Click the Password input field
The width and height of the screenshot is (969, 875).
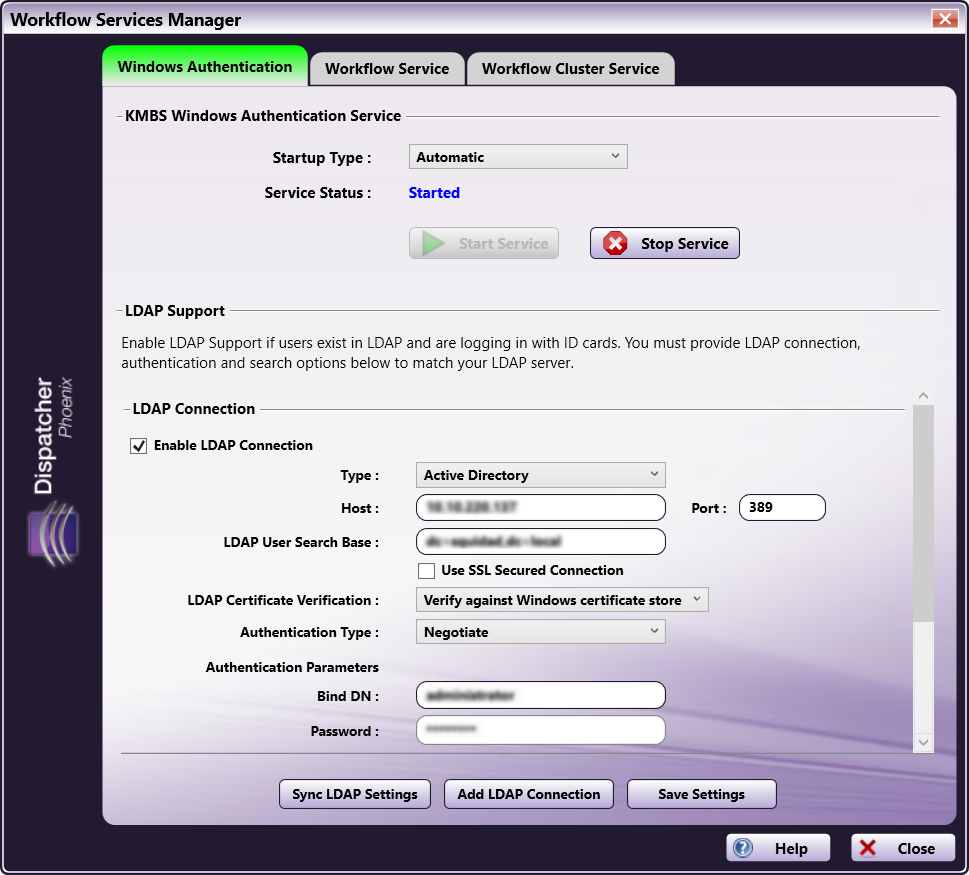(x=541, y=730)
